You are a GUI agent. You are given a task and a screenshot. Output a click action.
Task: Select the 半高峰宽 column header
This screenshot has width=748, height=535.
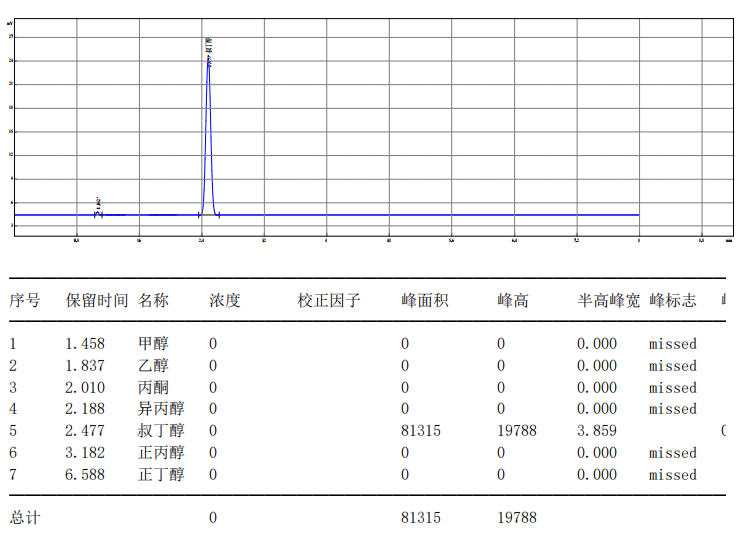pos(608,300)
